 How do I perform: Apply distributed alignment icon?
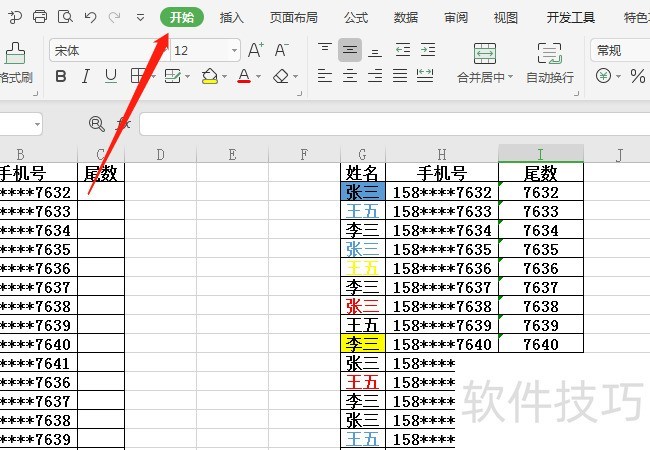[425, 76]
